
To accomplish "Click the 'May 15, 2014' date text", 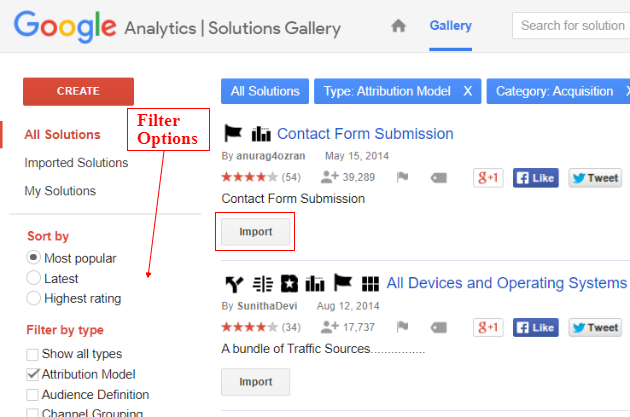I will (x=357, y=156).
